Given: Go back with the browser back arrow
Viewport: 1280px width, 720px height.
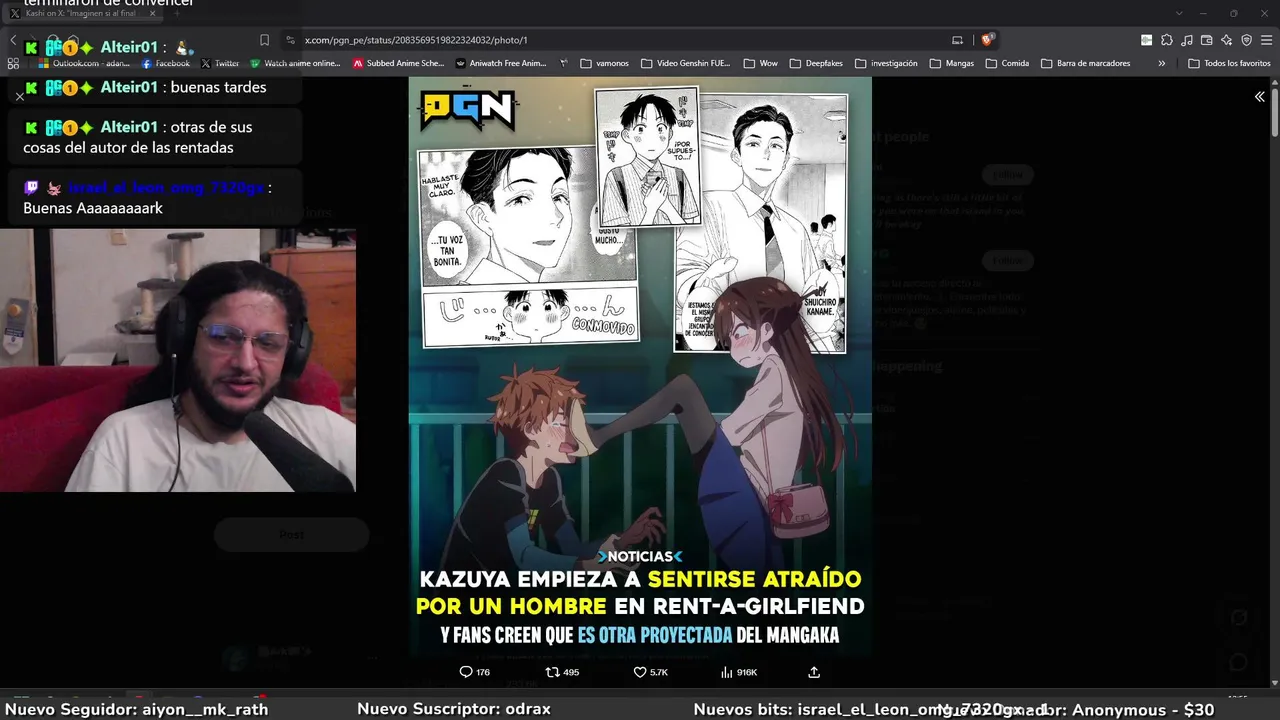Looking at the screenshot, I should click(x=13, y=40).
